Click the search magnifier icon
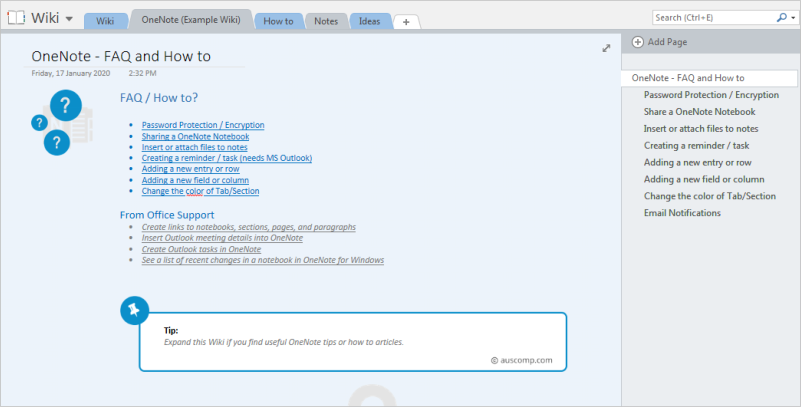 pos(781,17)
